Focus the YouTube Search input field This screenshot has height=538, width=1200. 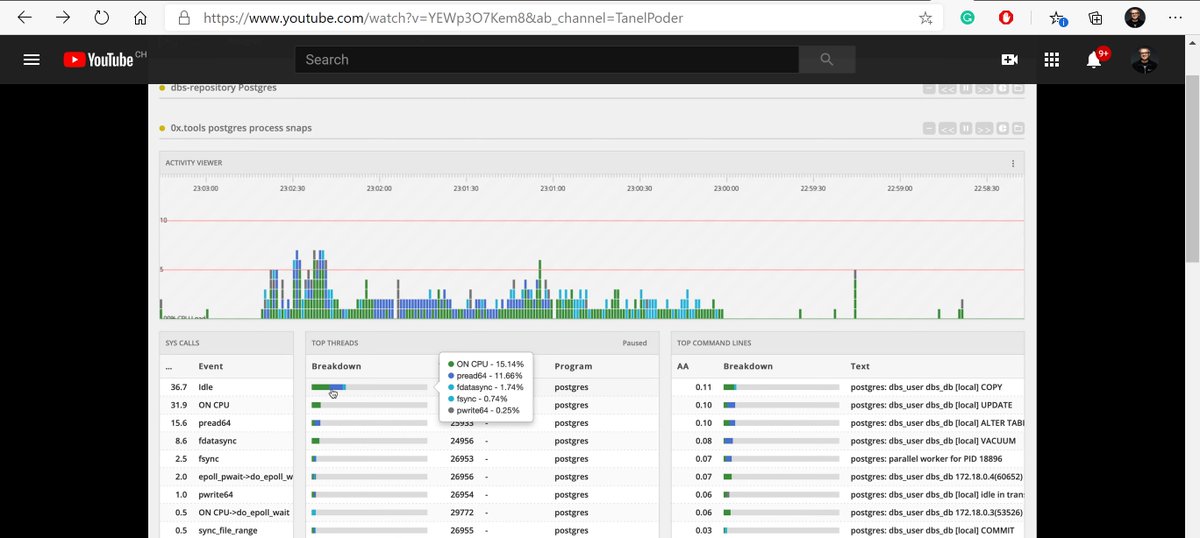click(x=547, y=60)
